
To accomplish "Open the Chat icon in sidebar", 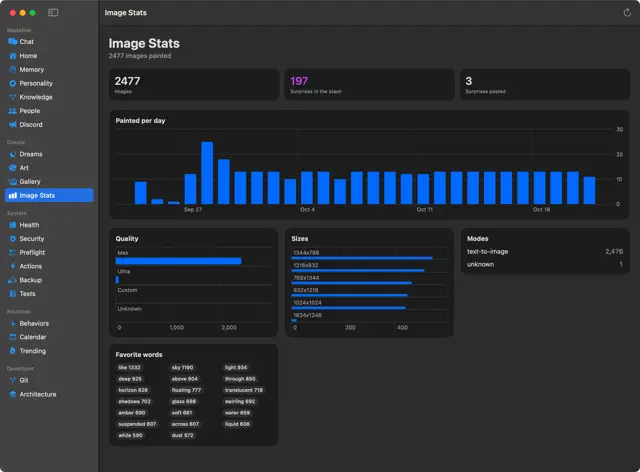I will click(13, 42).
